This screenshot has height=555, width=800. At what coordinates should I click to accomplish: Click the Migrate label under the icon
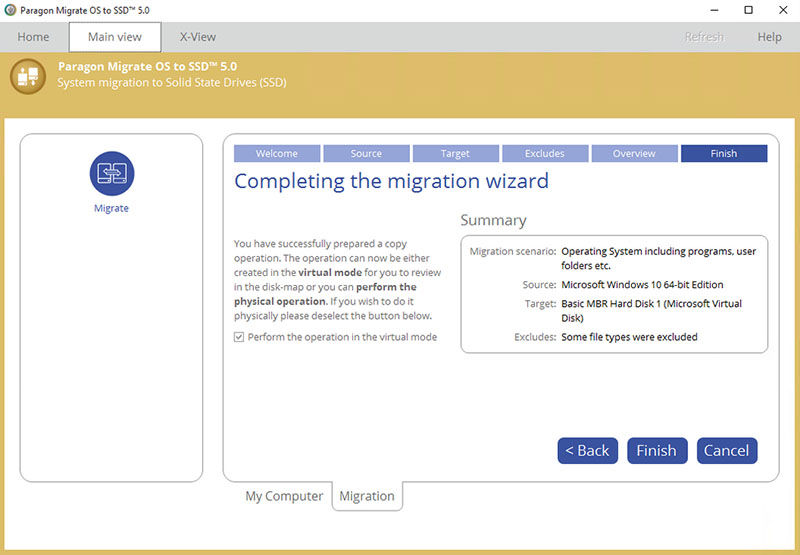click(x=111, y=208)
